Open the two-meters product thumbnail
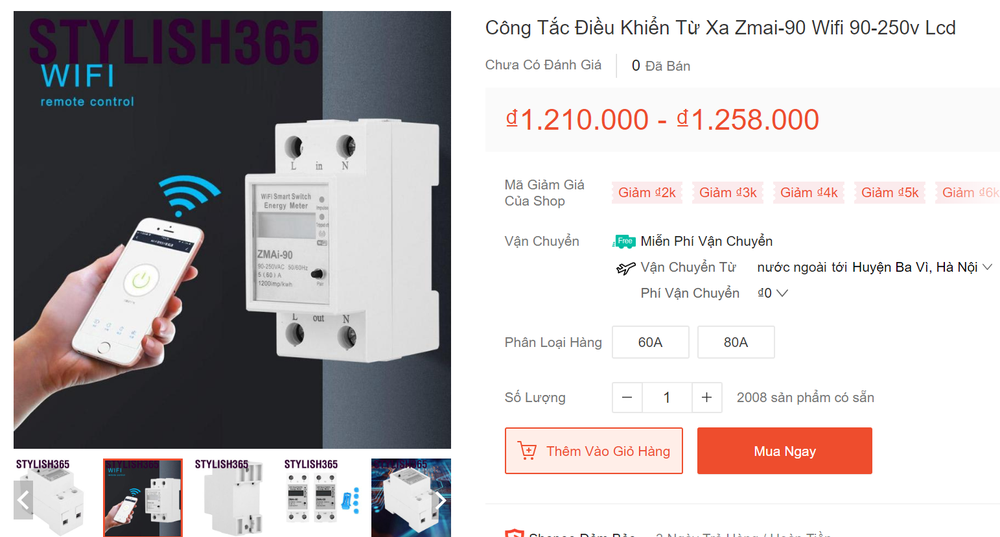This screenshot has width=1000, height=537. click(321, 497)
